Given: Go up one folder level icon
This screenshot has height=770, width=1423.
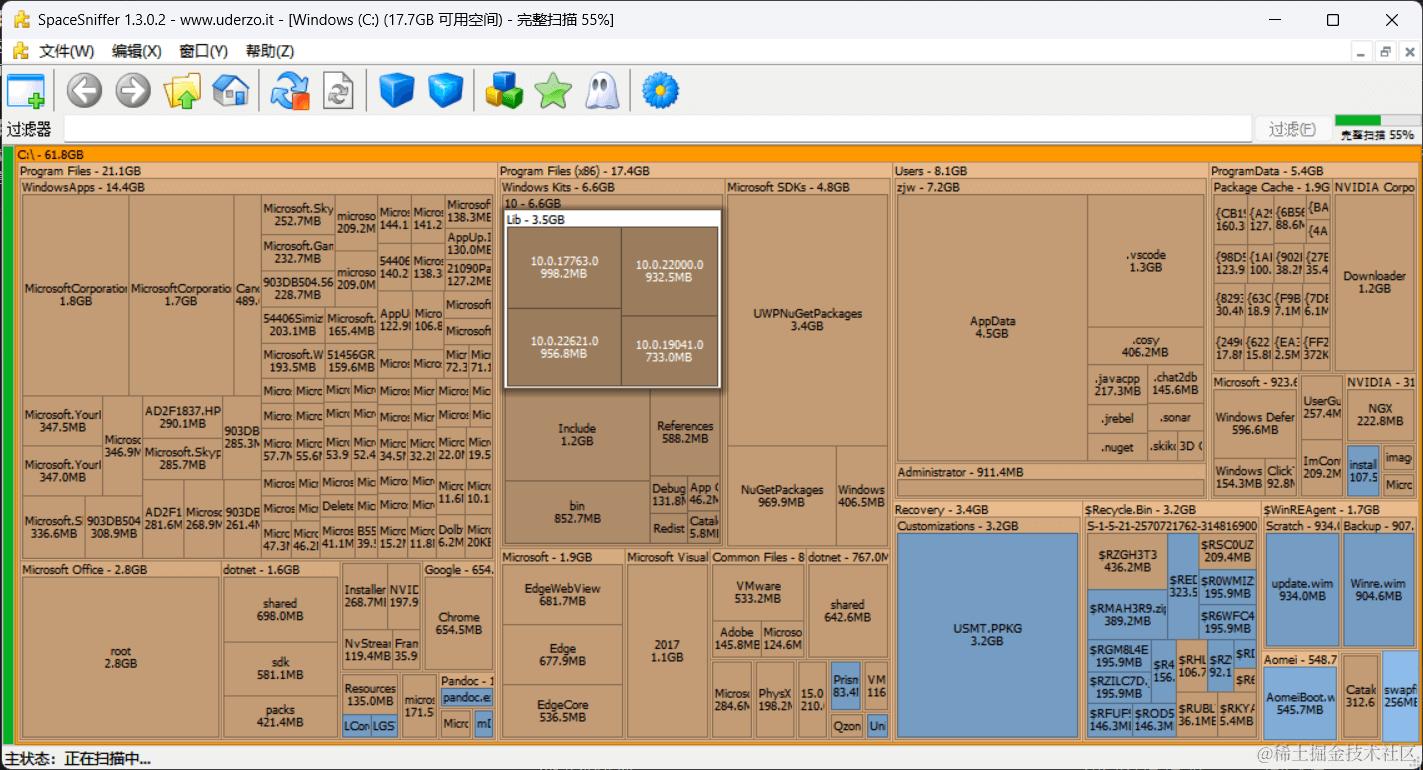Looking at the screenshot, I should pyautogui.click(x=182, y=91).
